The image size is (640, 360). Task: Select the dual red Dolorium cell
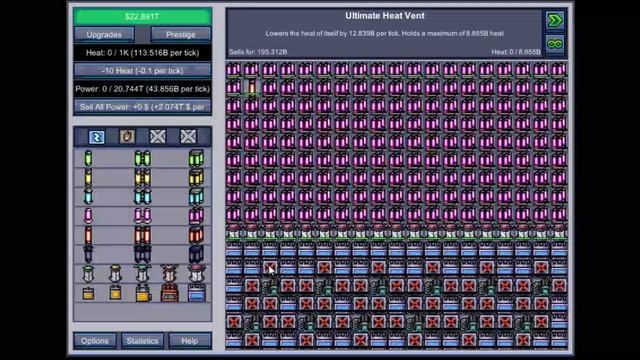[142, 235]
